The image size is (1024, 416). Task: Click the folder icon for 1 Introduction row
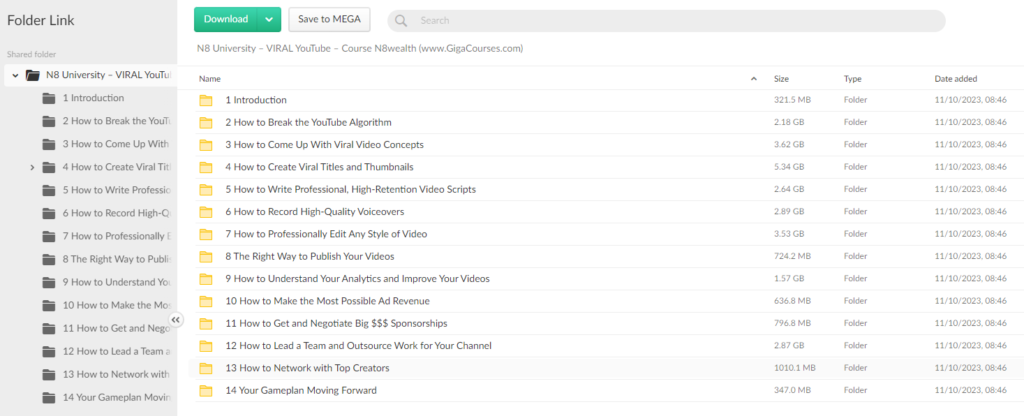[x=206, y=100]
